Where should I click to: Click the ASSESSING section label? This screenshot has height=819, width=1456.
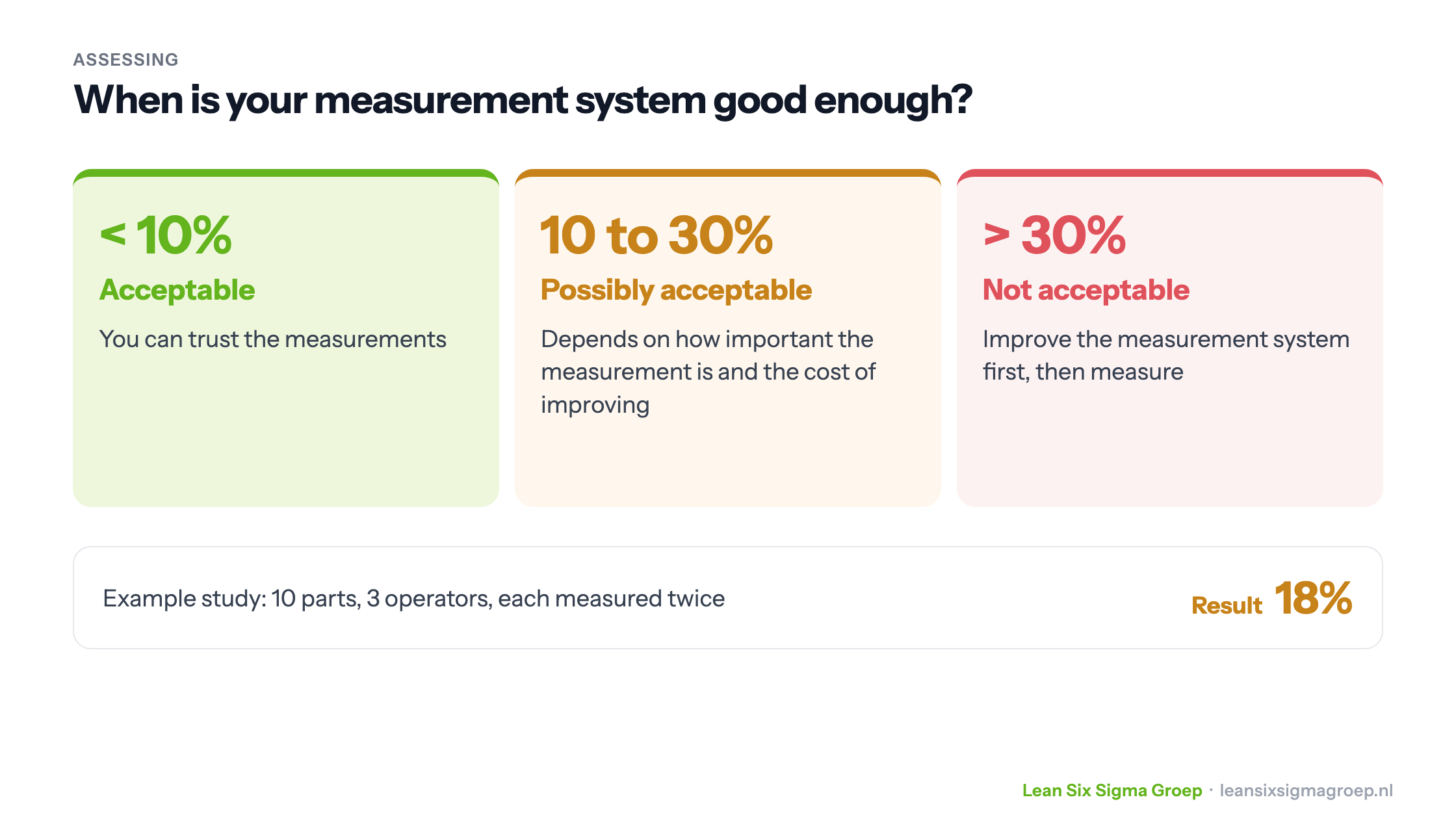click(x=125, y=60)
